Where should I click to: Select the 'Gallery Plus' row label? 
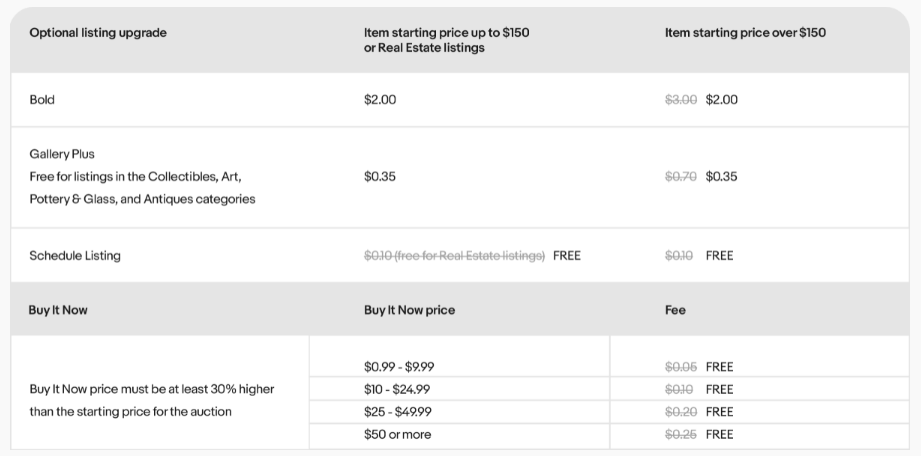coord(62,154)
